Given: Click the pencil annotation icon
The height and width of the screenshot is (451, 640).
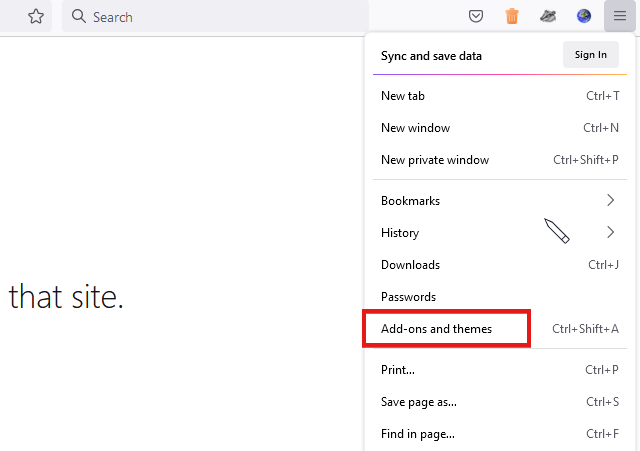Looking at the screenshot, I should (x=557, y=231).
